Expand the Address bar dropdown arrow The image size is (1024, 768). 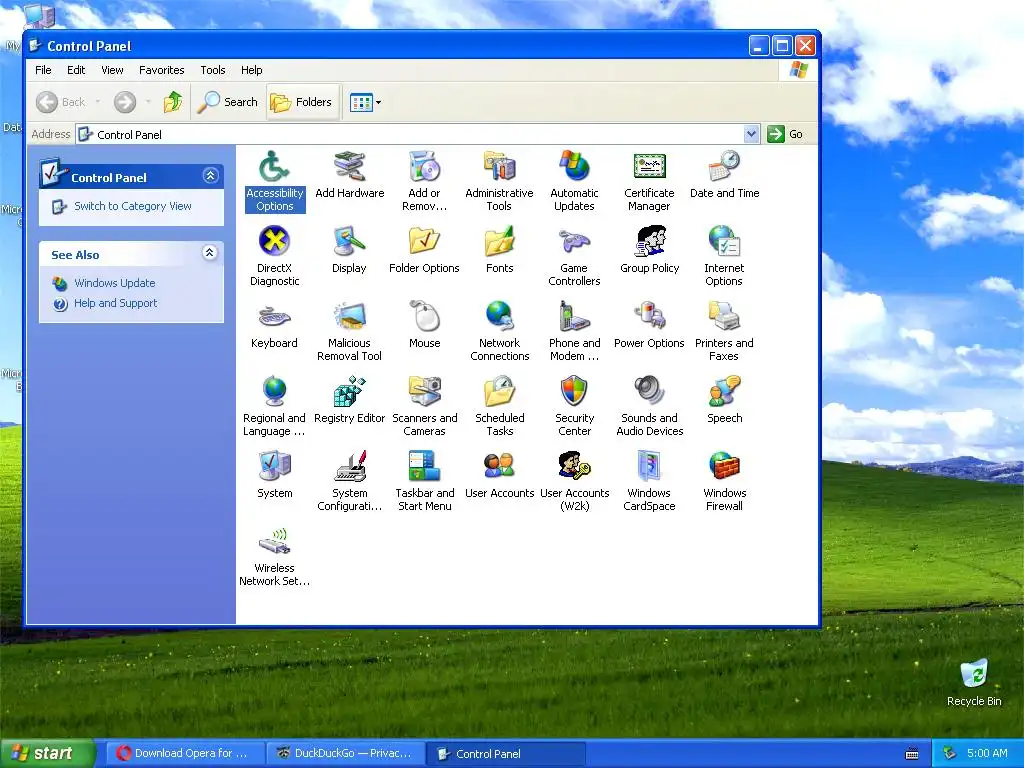click(x=751, y=134)
